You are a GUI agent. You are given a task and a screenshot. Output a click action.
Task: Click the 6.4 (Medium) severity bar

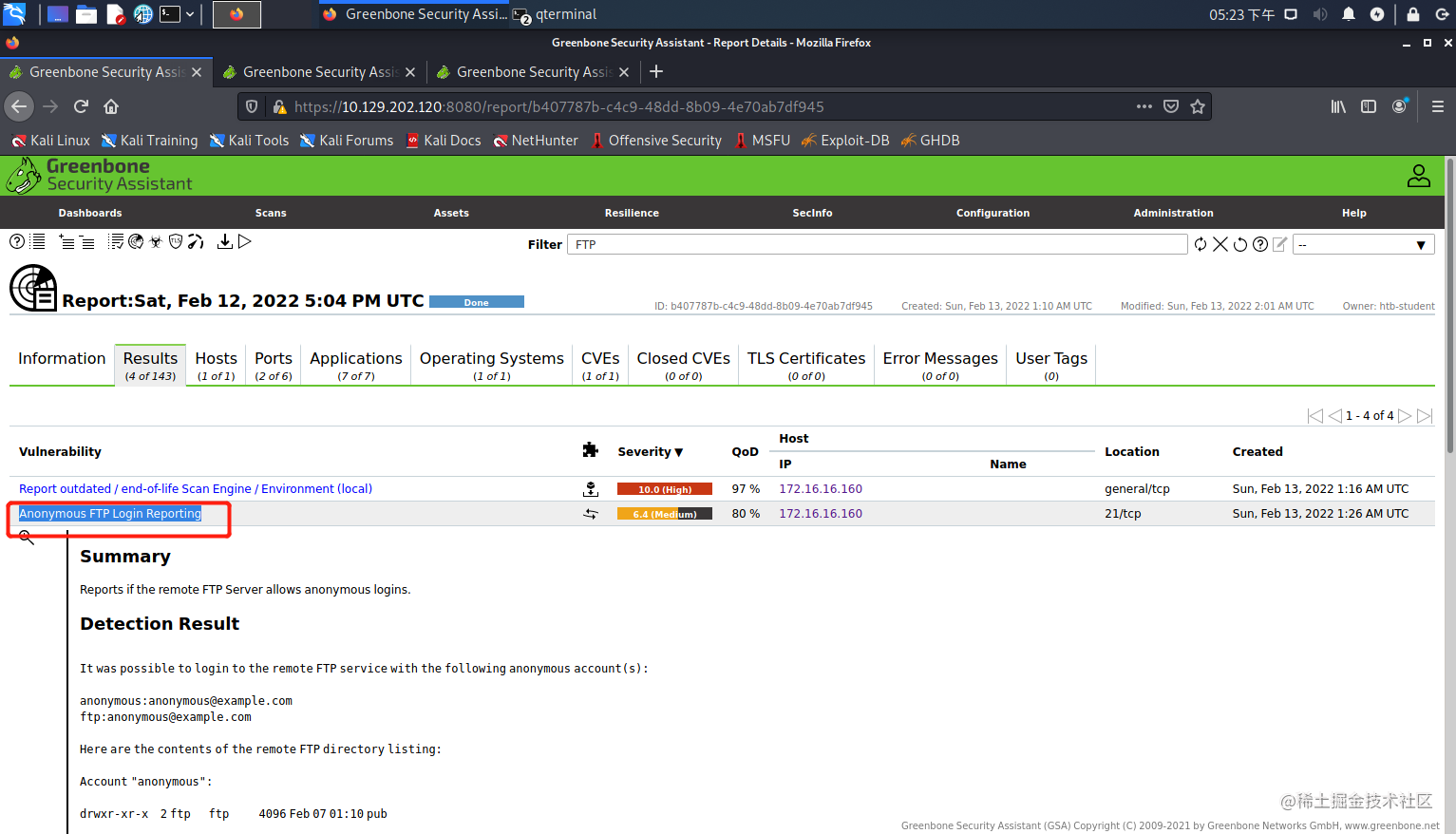coord(665,514)
